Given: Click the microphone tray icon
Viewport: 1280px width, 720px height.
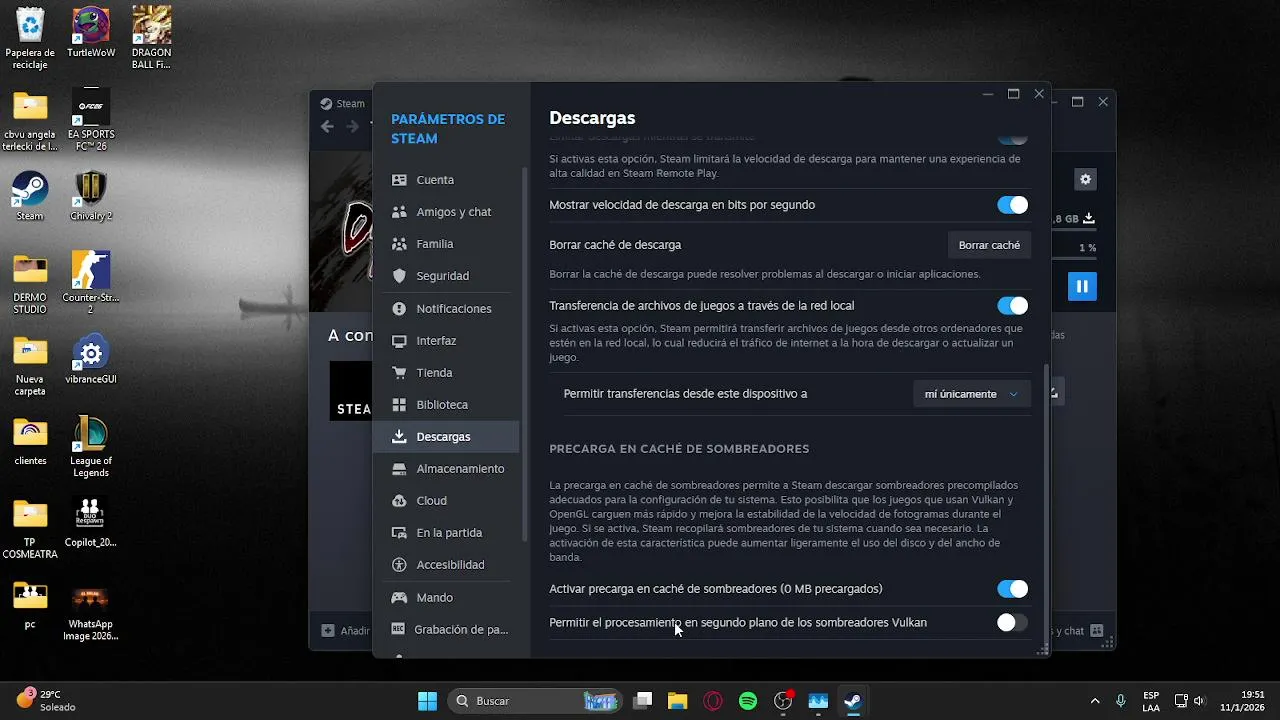Looking at the screenshot, I should [1121, 701].
